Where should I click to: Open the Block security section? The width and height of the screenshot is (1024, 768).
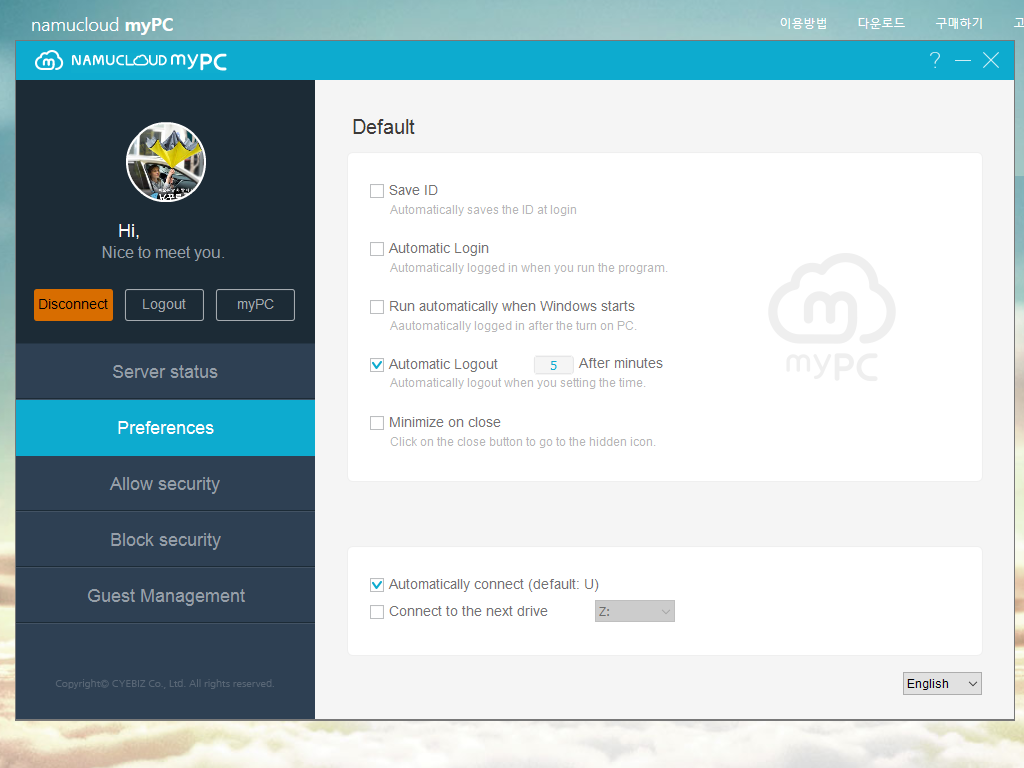pyautogui.click(x=165, y=540)
